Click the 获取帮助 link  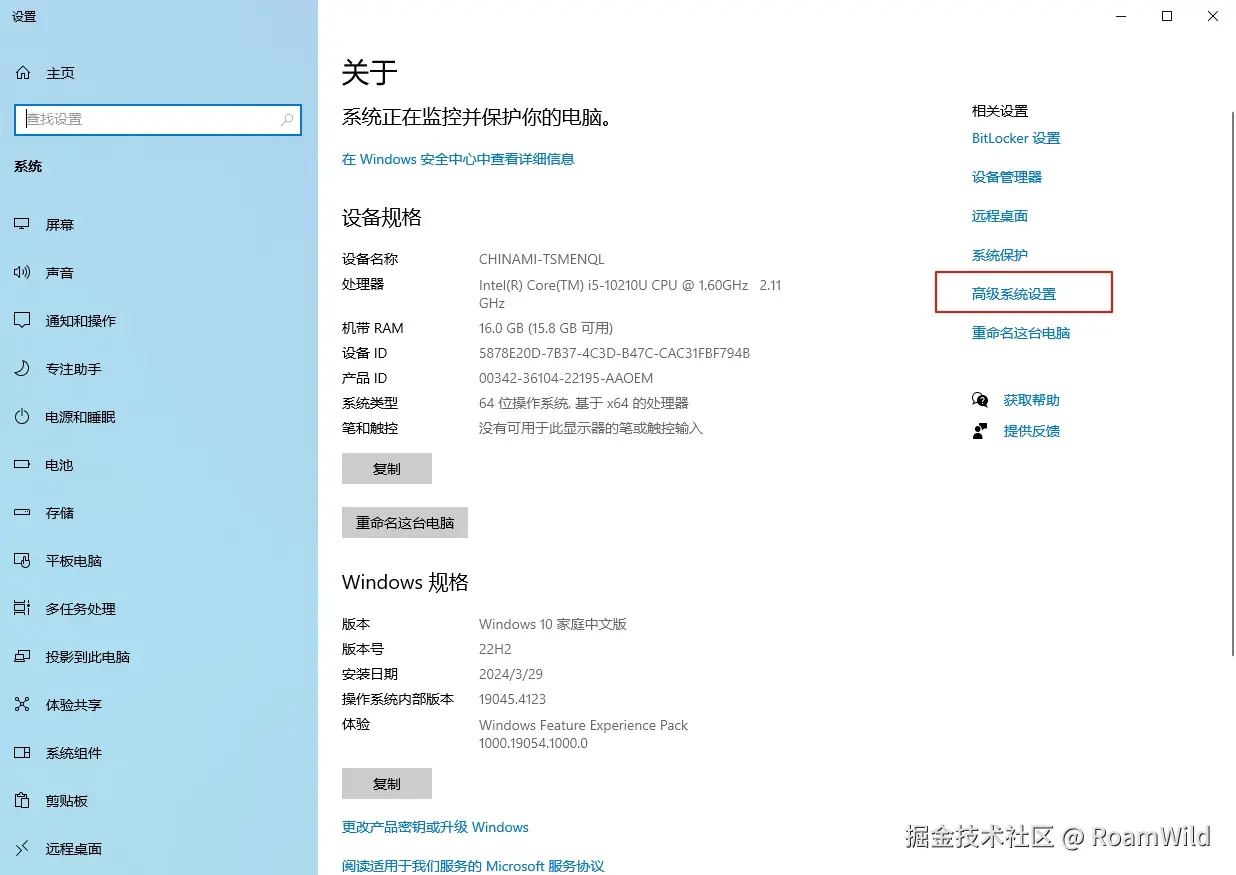coord(1032,400)
